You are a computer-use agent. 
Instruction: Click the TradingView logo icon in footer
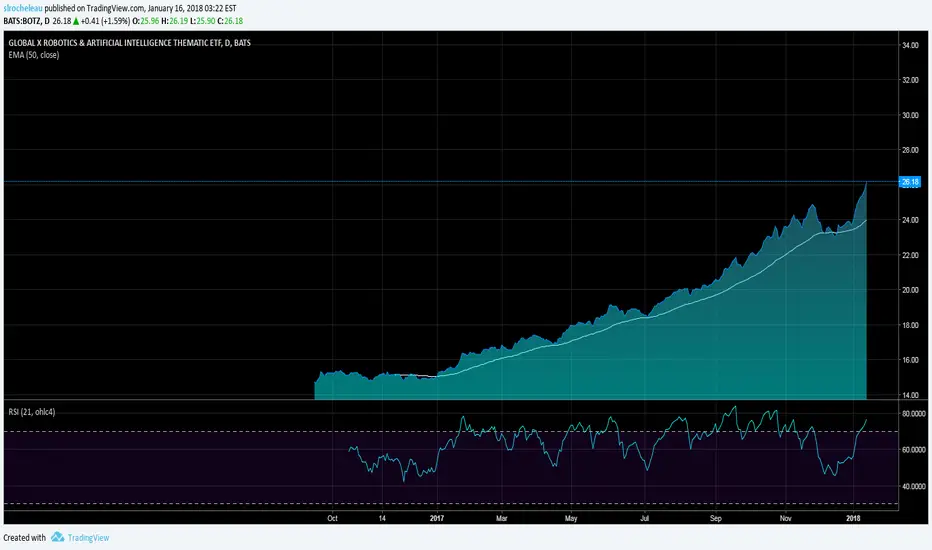click(x=57, y=537)
